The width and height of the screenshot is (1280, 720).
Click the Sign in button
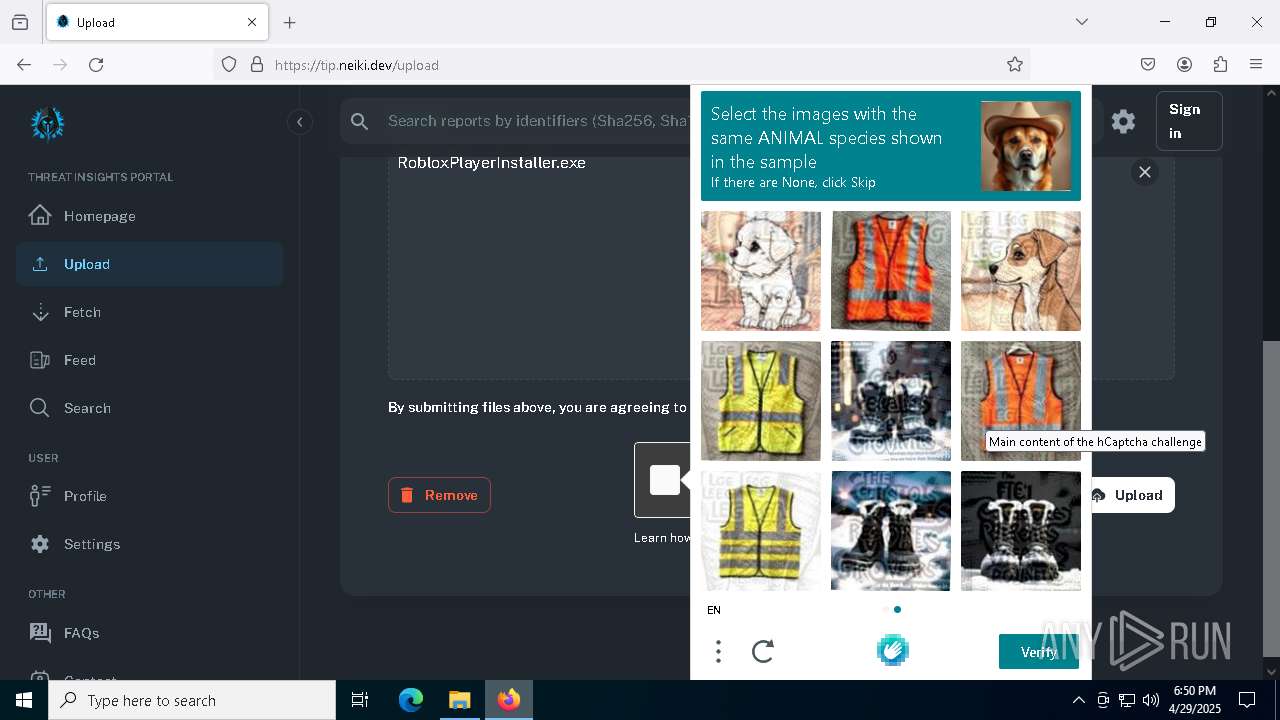tap(1189, 121)
